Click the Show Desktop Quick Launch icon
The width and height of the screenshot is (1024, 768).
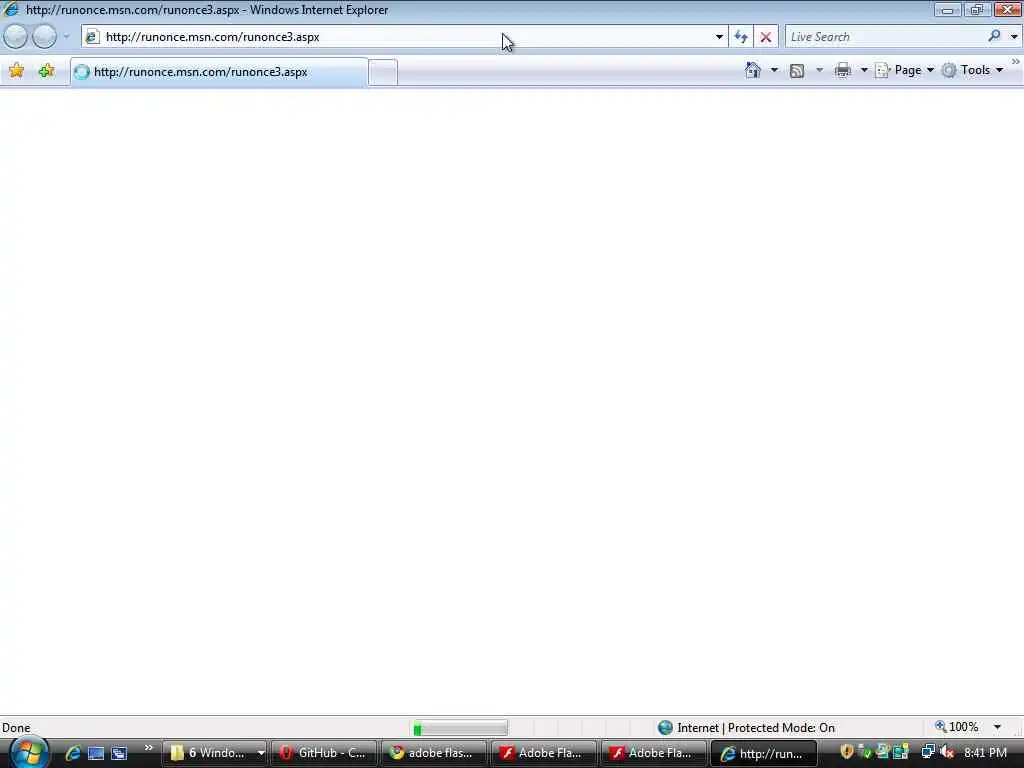click(96, 753)
